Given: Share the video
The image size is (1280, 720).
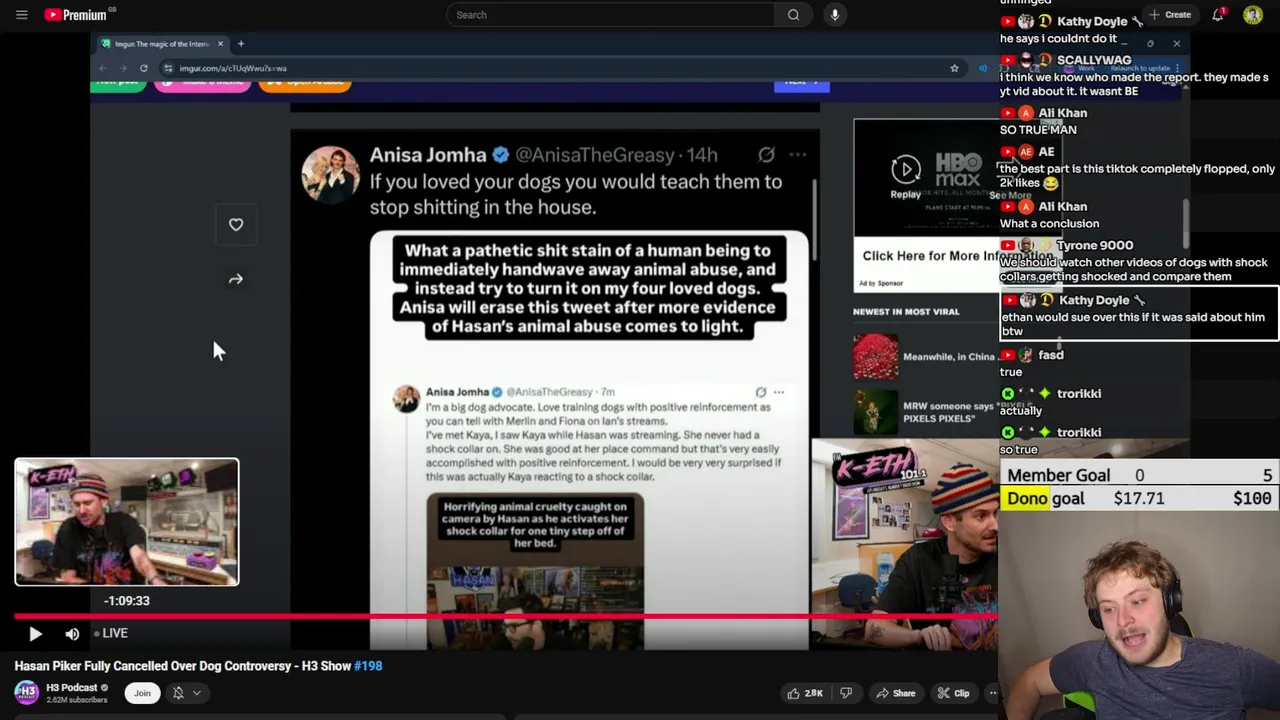Looking at the screenshot, I should (895, 693).
